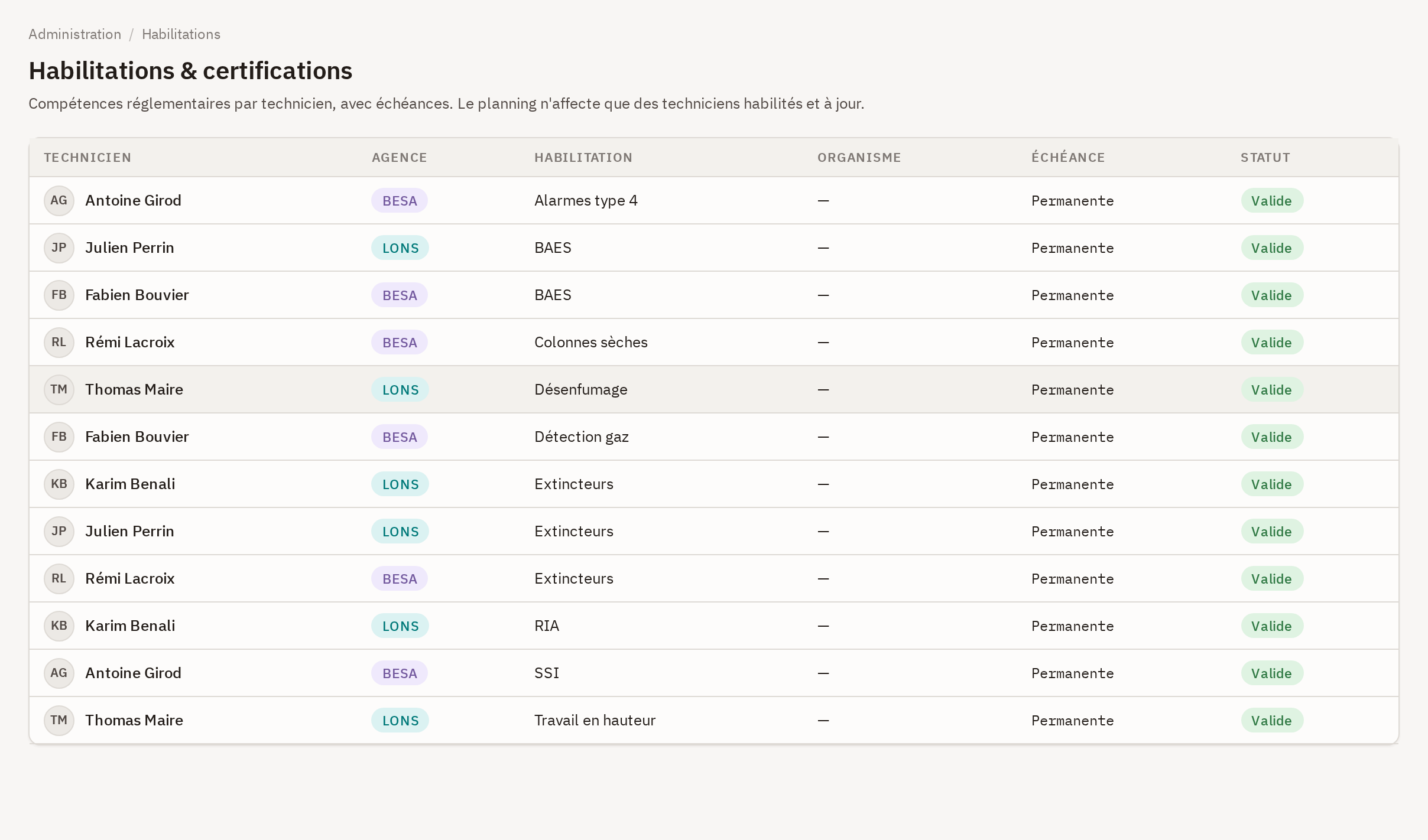Select Thomas Maire in Désenfumage row
1428x840 pixels.
[x=134, y=389]
